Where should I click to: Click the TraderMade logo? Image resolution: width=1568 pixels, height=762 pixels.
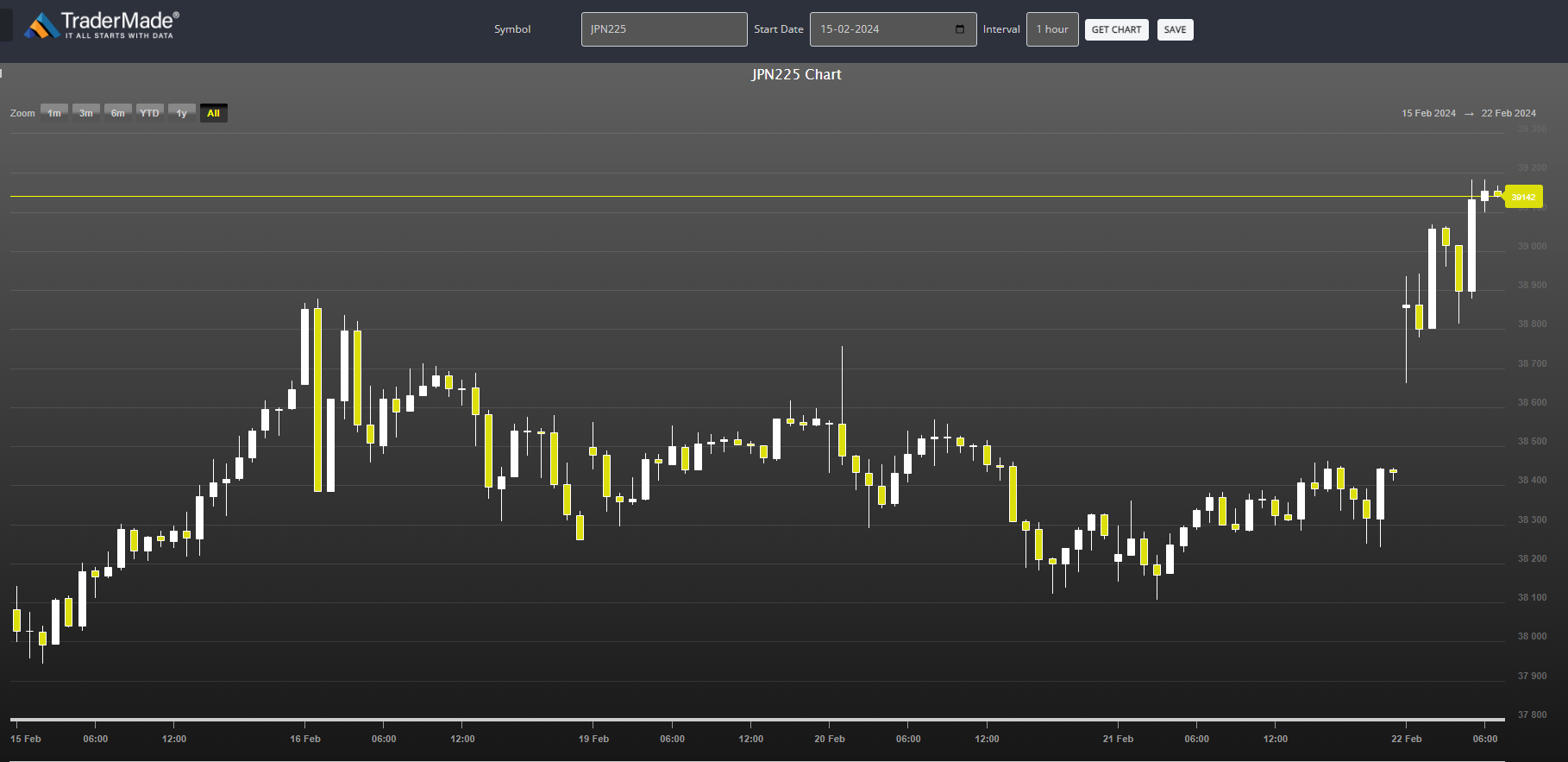(x=102, y=25)
